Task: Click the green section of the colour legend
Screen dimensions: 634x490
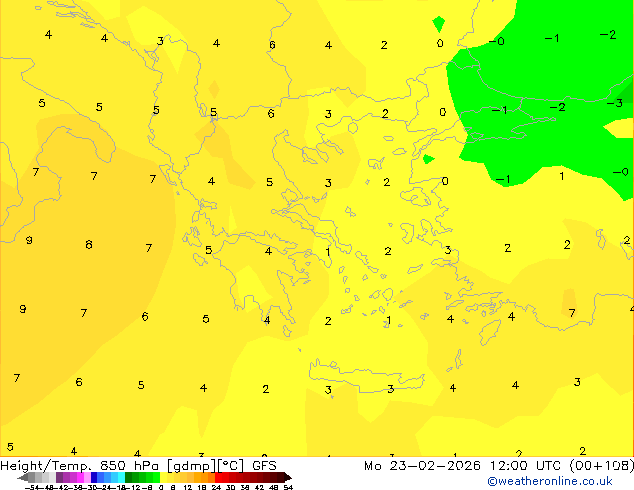Action: point(143,477)
